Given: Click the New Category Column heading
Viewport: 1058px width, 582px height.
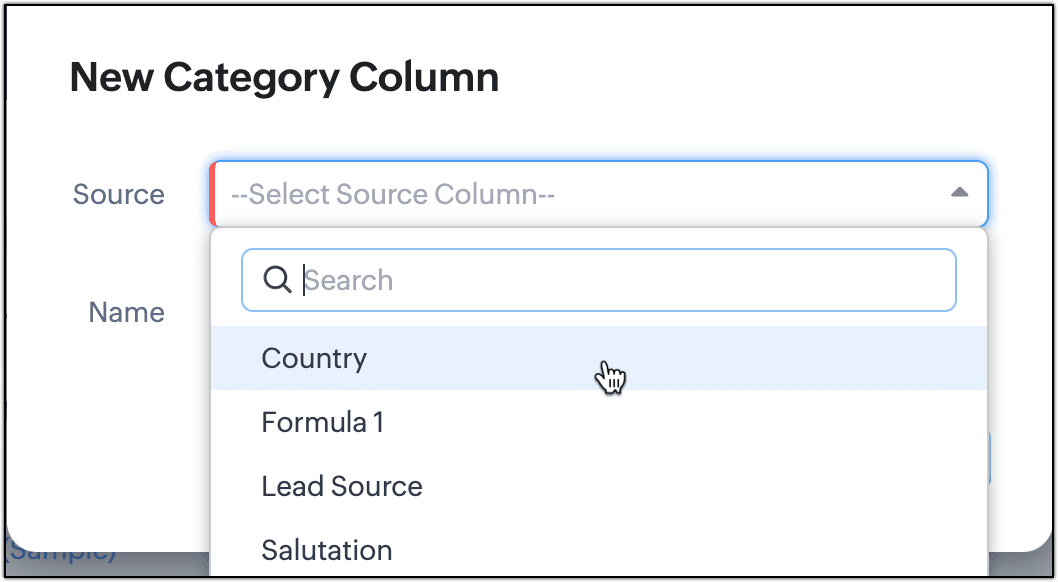Looking at the screenshot, I should coord(284,77).
